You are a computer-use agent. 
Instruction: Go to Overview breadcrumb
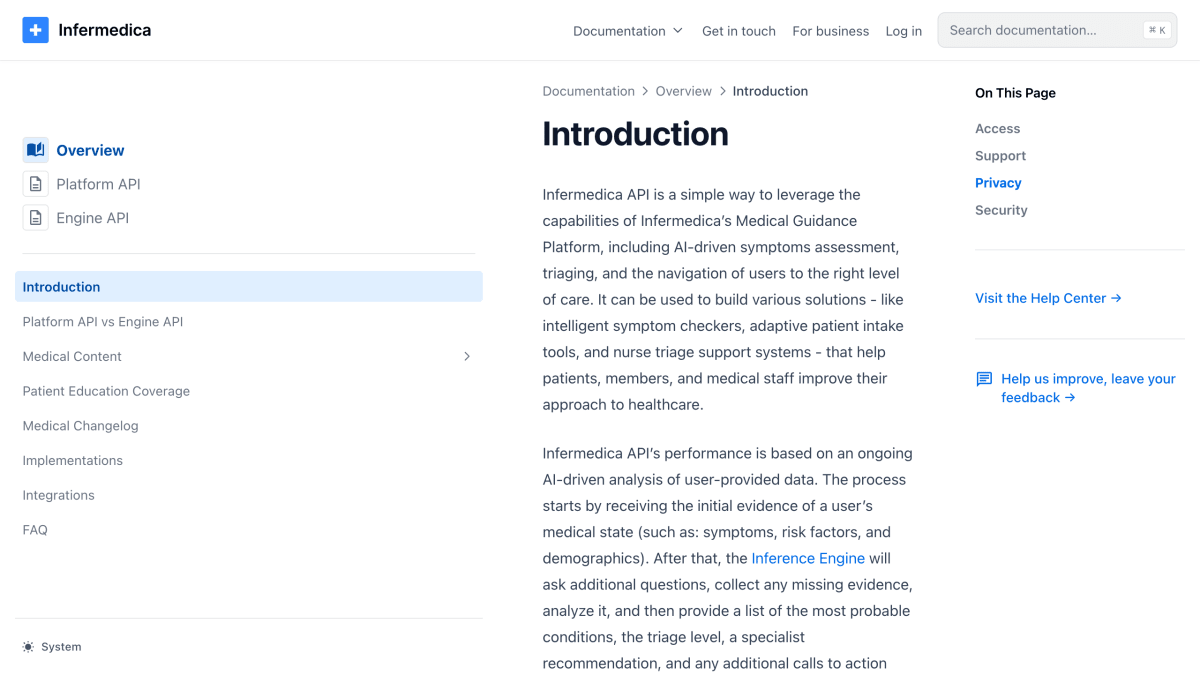(x=684, y=91)
